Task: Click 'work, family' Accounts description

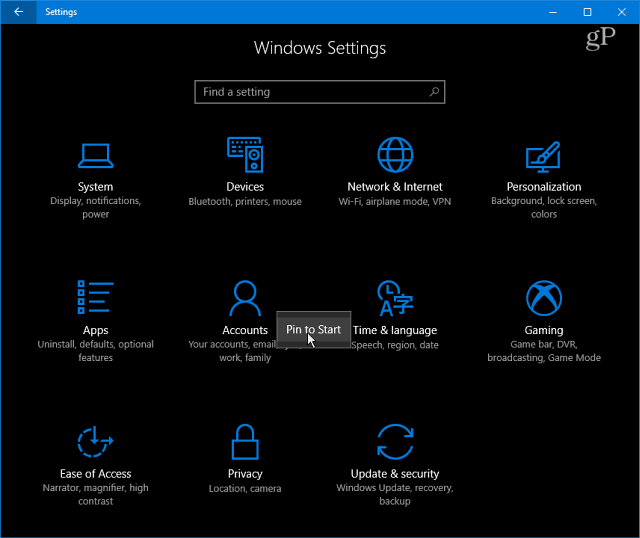Action: click(245, 358)
